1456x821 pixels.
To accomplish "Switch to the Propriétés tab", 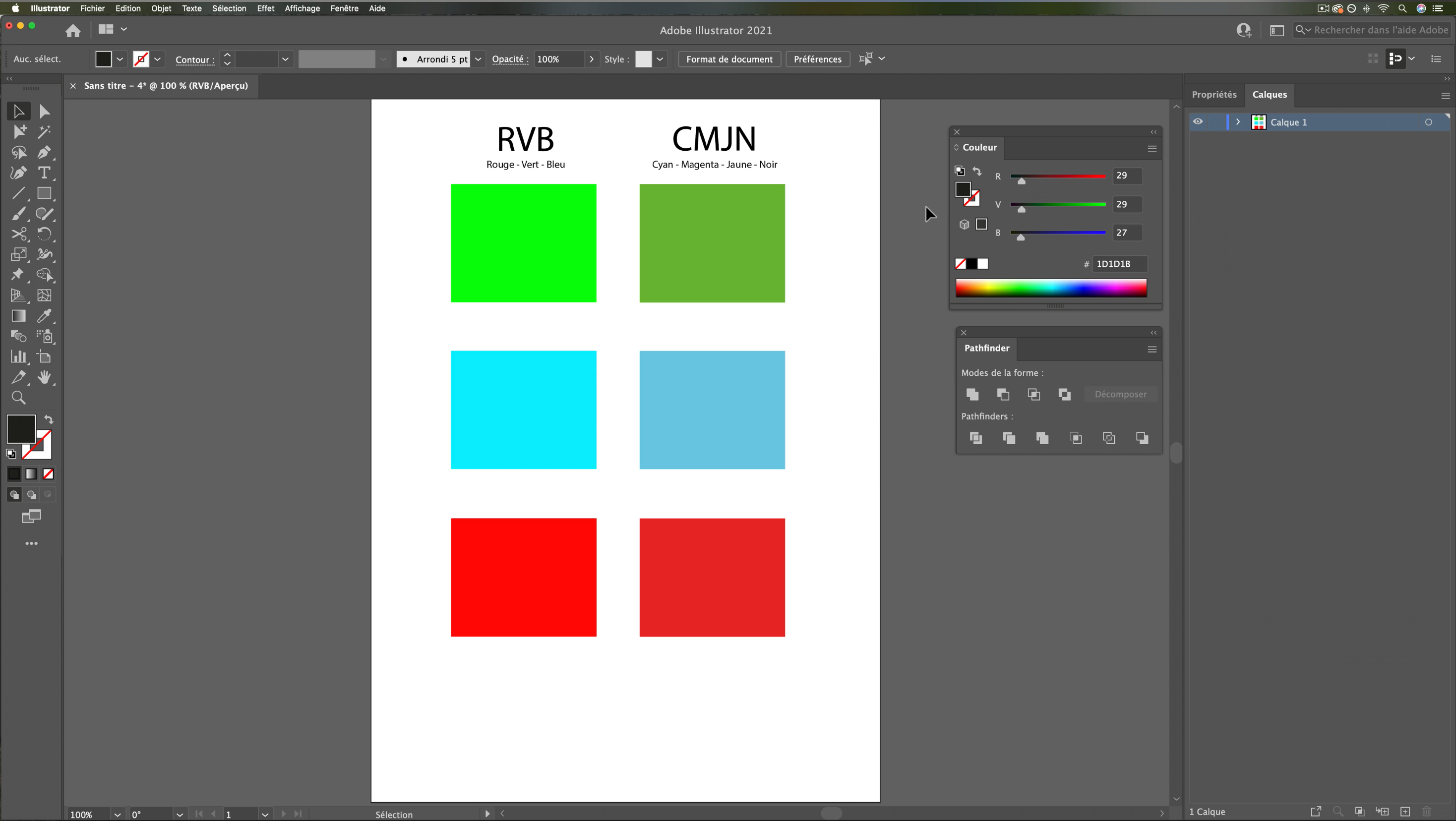I will pyautogui.click(x=1214, y=94).
